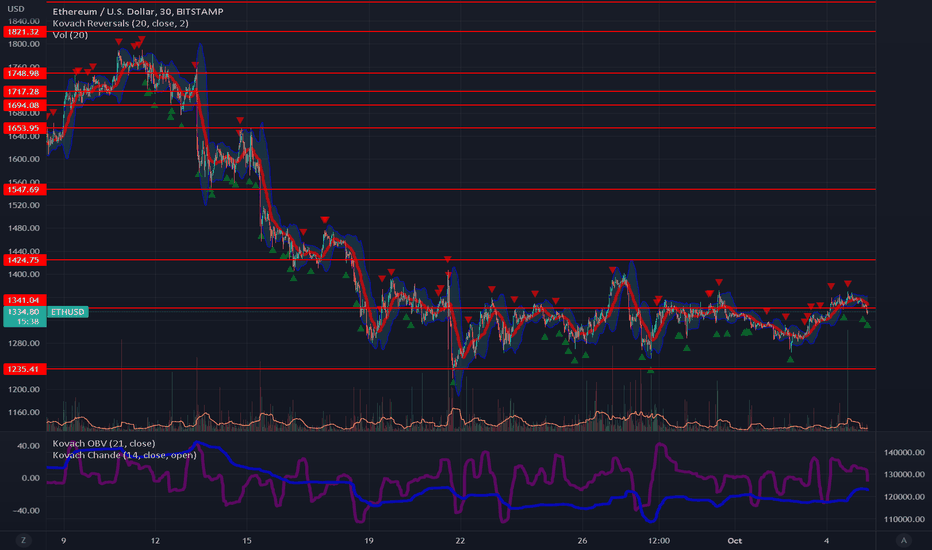The height and width of the screenshot is (550, 932).
Task: Select the Kovach Chande indicator legend
Action: [124, 455]
